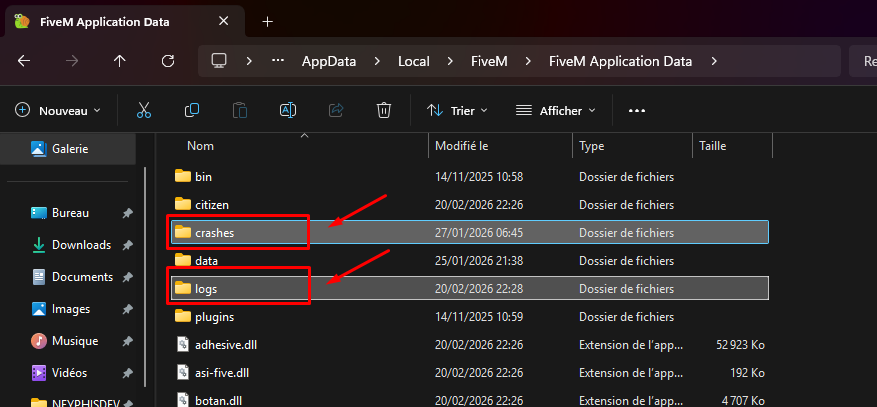Click the Cut scissors icon
This screenshot has height=407, width=877.
point(144,110)
